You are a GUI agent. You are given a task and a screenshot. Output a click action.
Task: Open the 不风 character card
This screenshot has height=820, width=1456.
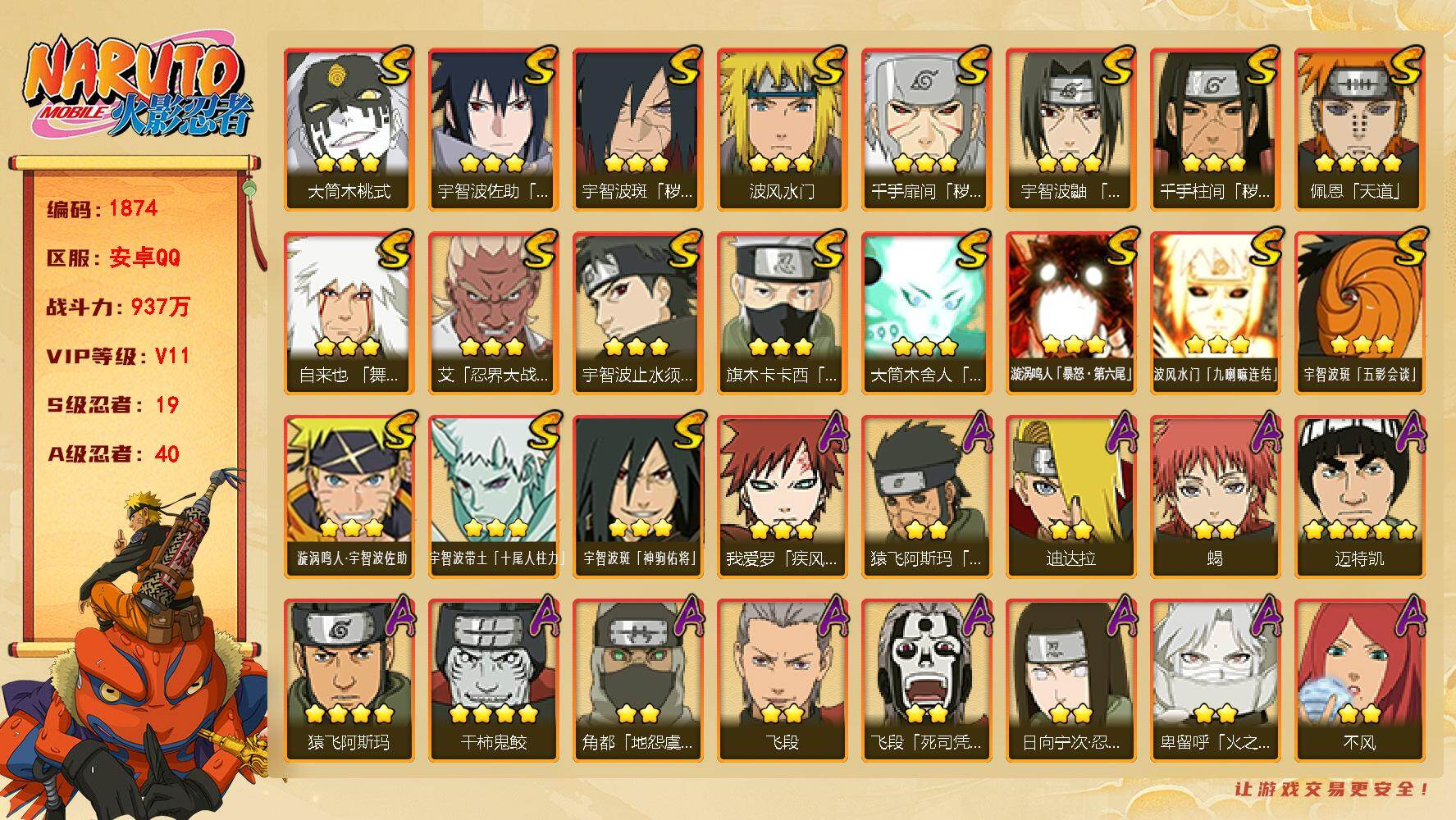1359,681
